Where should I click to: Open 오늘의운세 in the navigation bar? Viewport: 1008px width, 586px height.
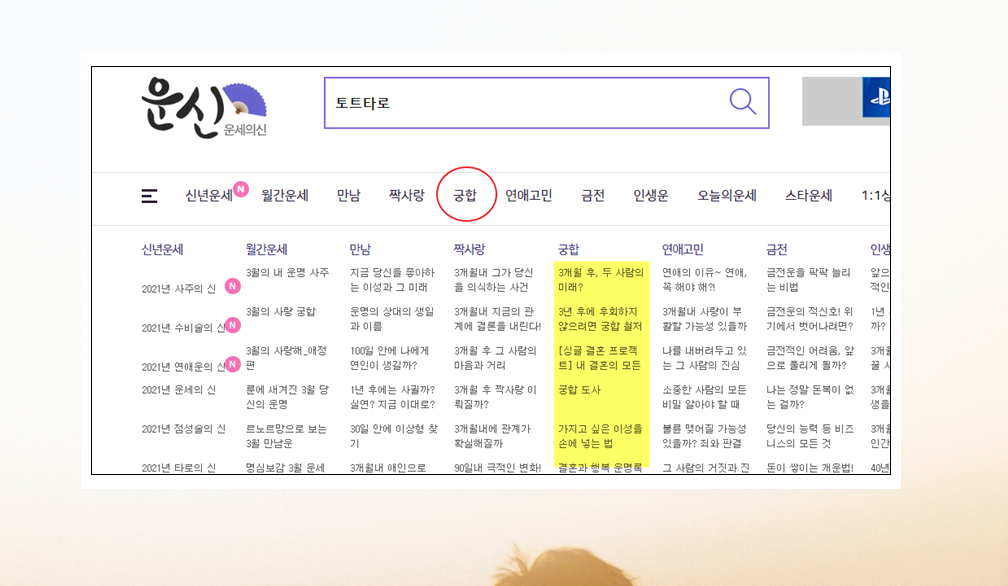[726, 195]
